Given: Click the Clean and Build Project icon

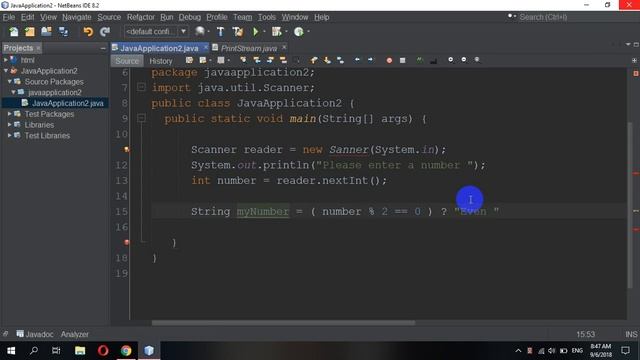Looking at the screenshot, I should (238, 31).
